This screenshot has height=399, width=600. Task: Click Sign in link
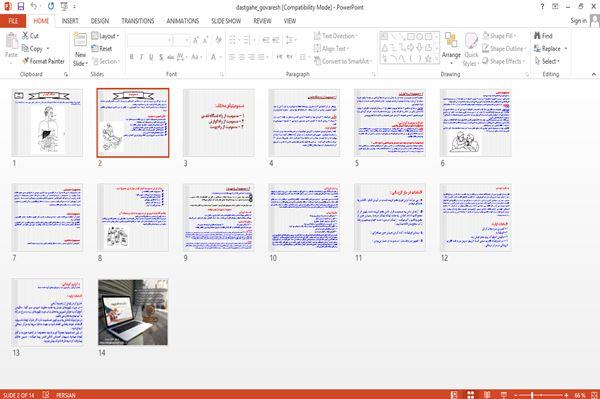point(578,21)
